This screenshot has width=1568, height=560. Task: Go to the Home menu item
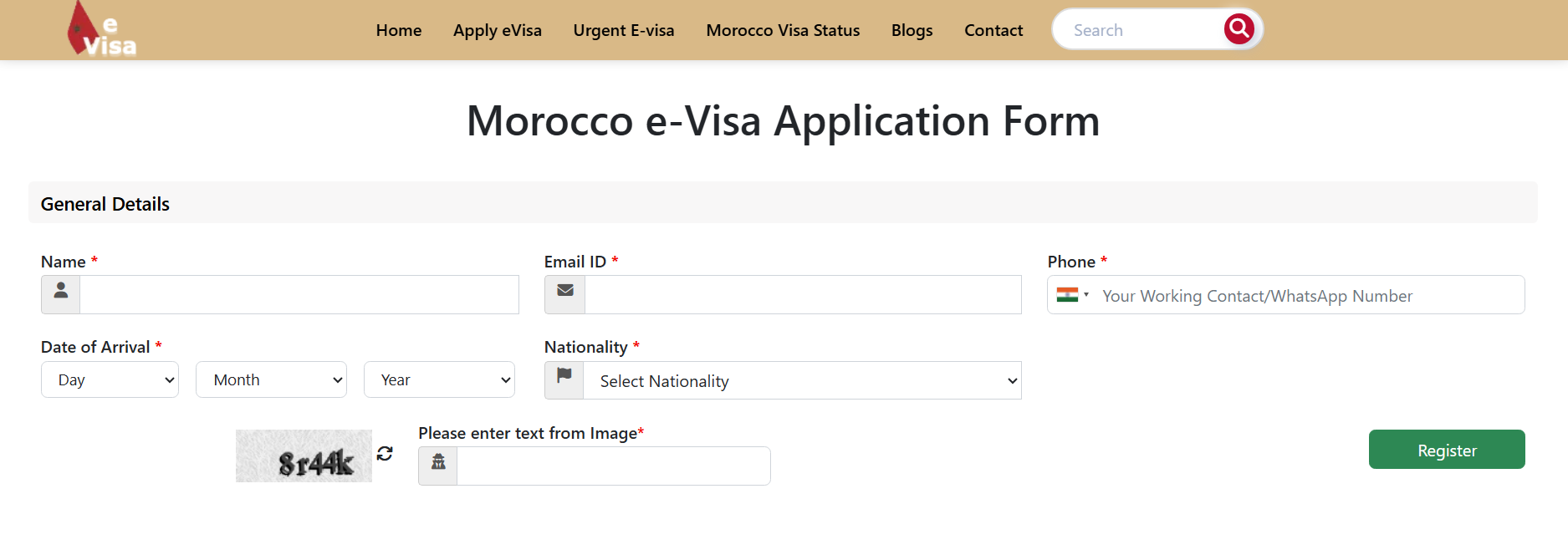point(399,30)
